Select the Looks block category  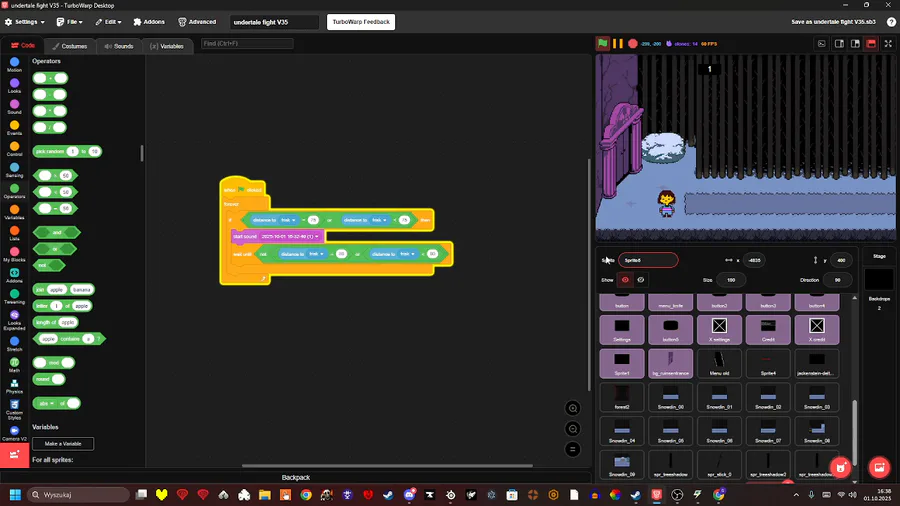14,85
